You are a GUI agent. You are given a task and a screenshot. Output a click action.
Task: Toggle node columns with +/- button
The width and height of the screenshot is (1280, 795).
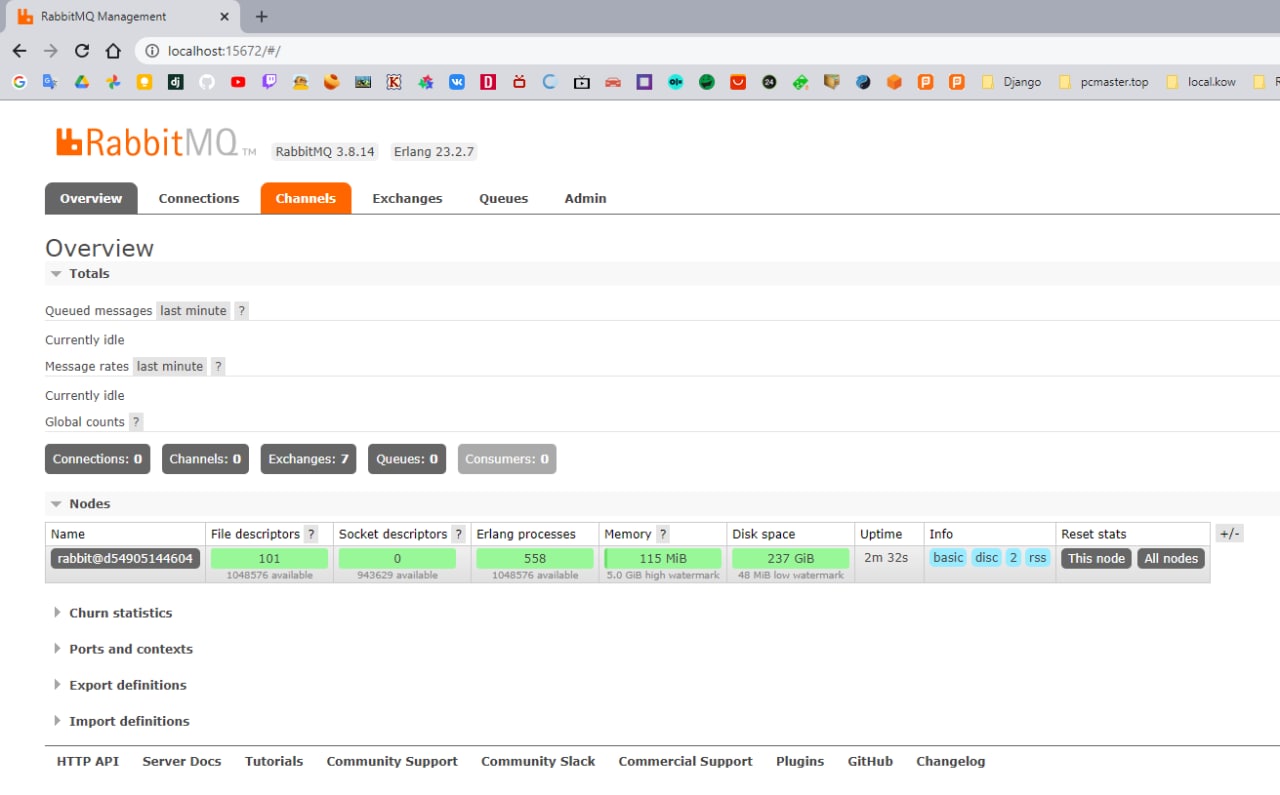click(1229, 534)
